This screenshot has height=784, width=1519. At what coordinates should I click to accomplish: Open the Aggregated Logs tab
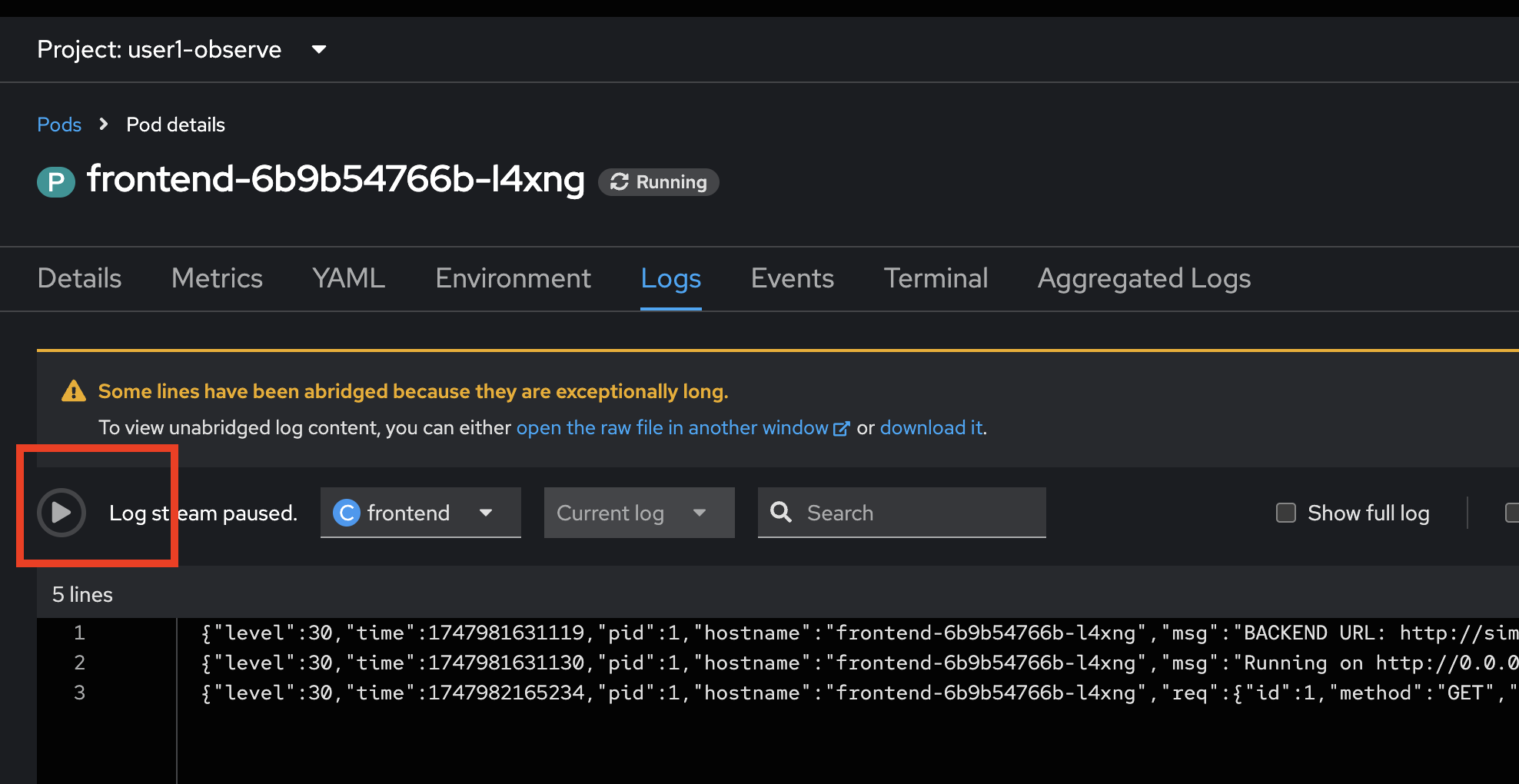coord(1144,278)
